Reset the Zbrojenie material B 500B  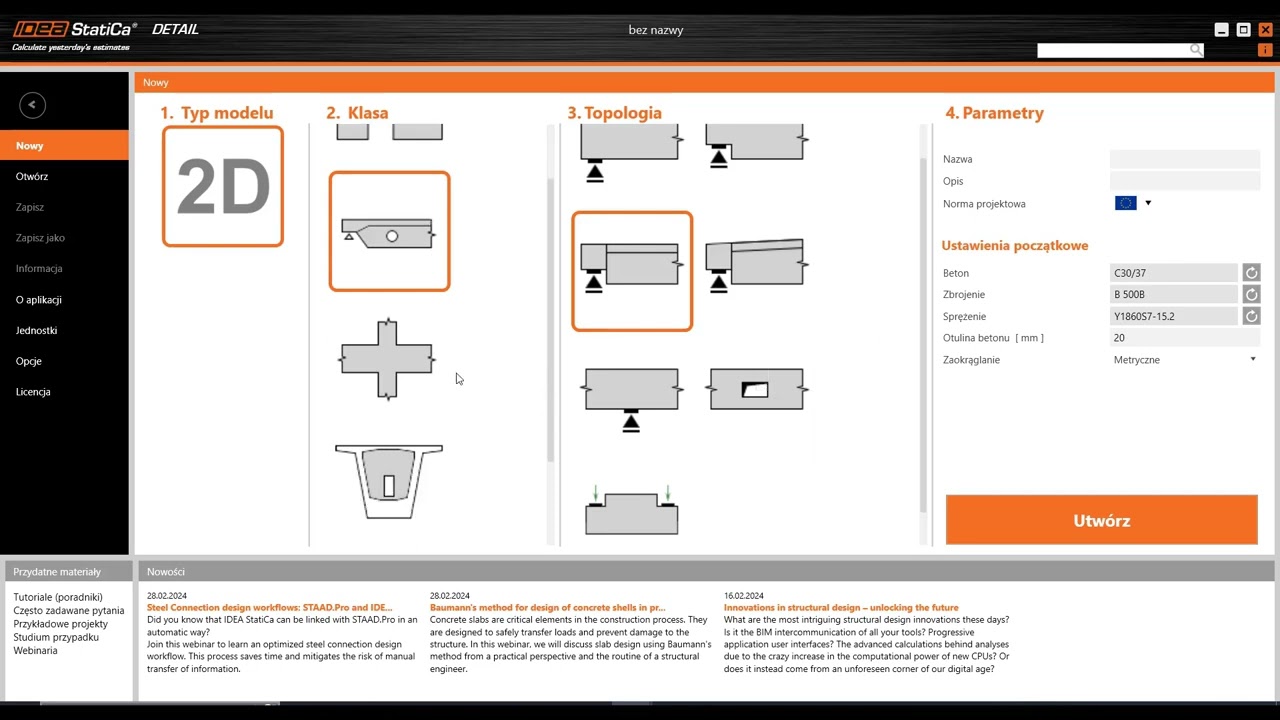[x=1251, y=295]
